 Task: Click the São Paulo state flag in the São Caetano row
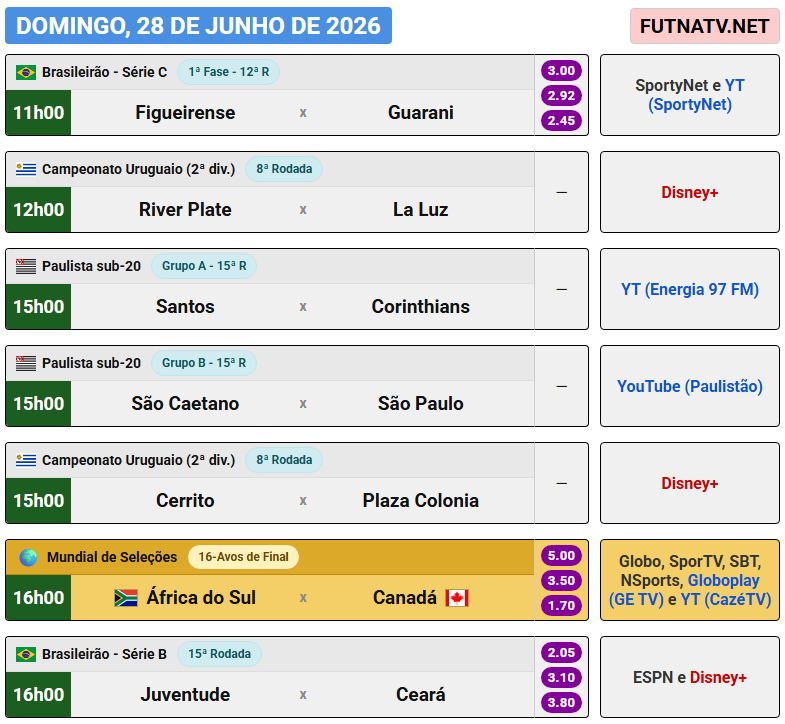(26, 363)
